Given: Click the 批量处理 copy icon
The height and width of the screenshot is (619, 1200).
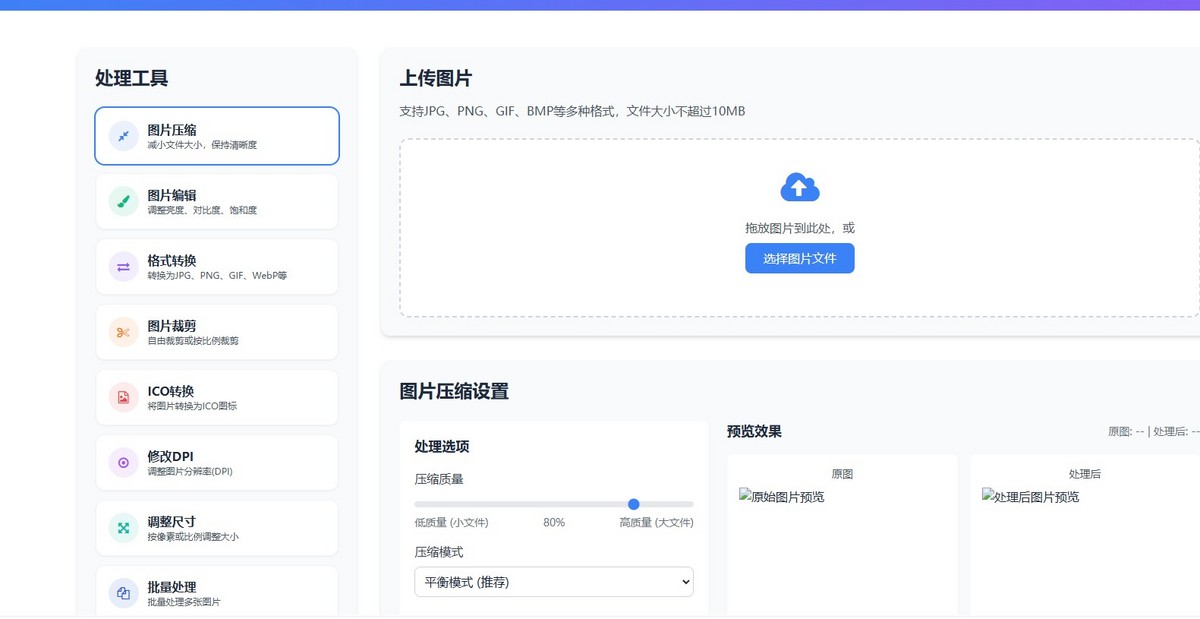Looking at the screenshot, I should click(x=123, y=593).
